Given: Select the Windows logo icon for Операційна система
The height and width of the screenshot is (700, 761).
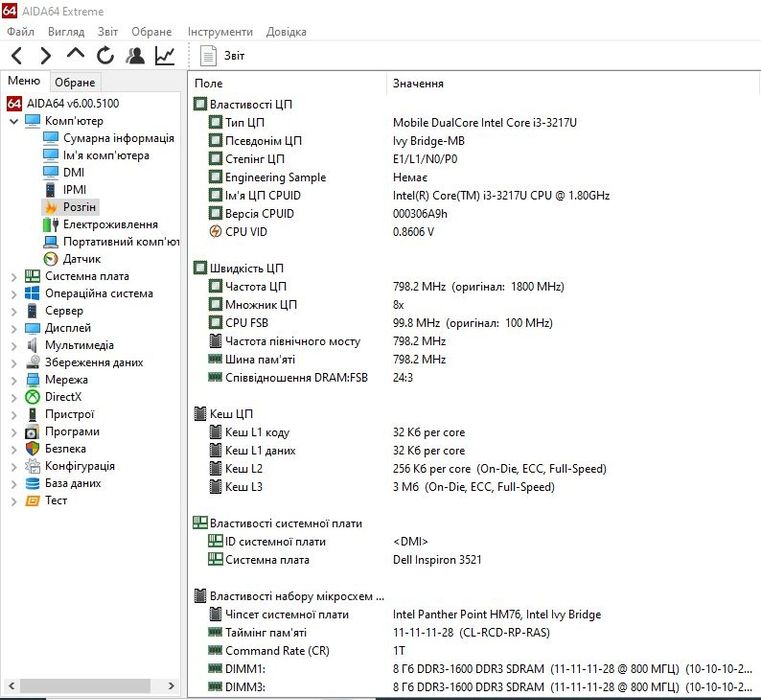Looking at the screenshot, I should 33,293.
